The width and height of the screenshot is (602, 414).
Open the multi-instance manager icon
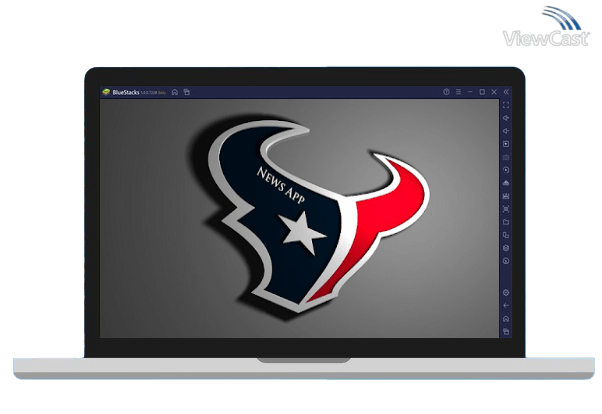click(506, 235)
